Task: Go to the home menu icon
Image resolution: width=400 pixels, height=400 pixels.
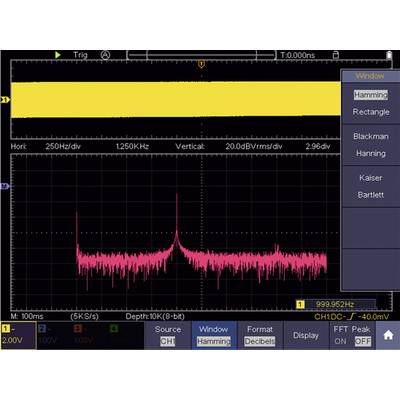Action: pos(388,335)
